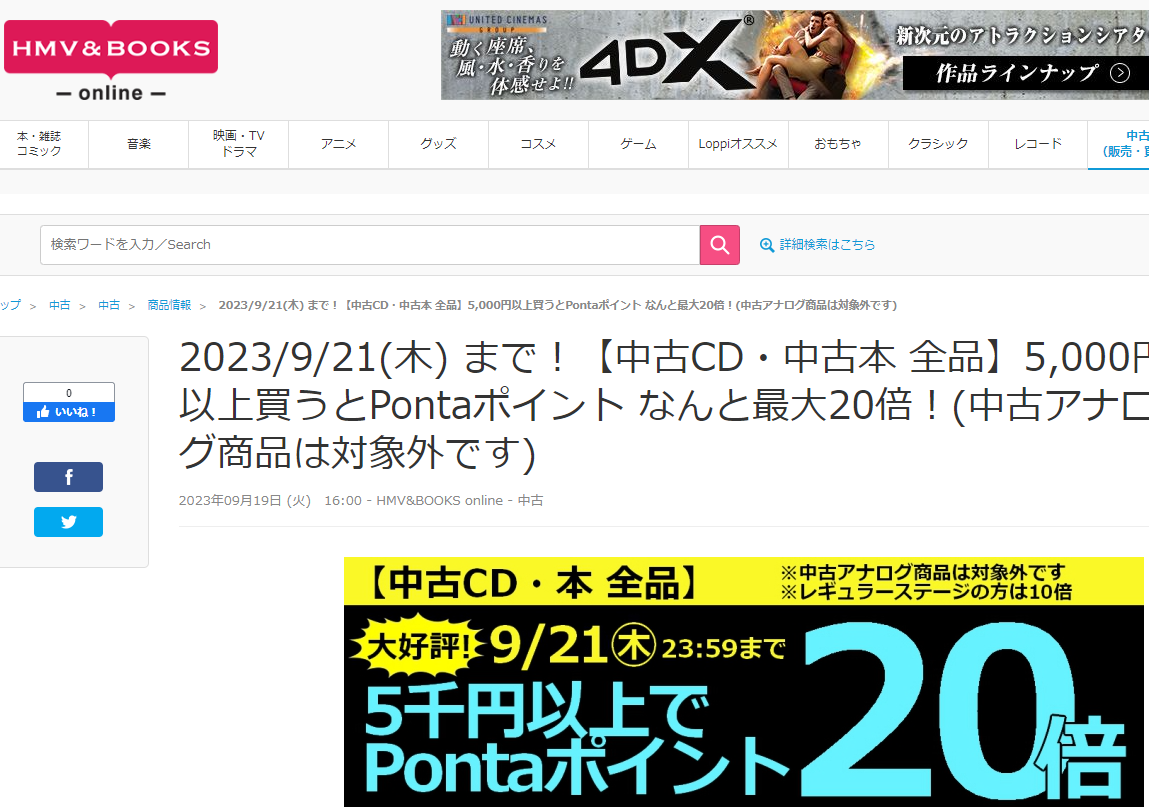Open the 音楽 category tab
The image size is (1149, 807).
click(138, 144)
